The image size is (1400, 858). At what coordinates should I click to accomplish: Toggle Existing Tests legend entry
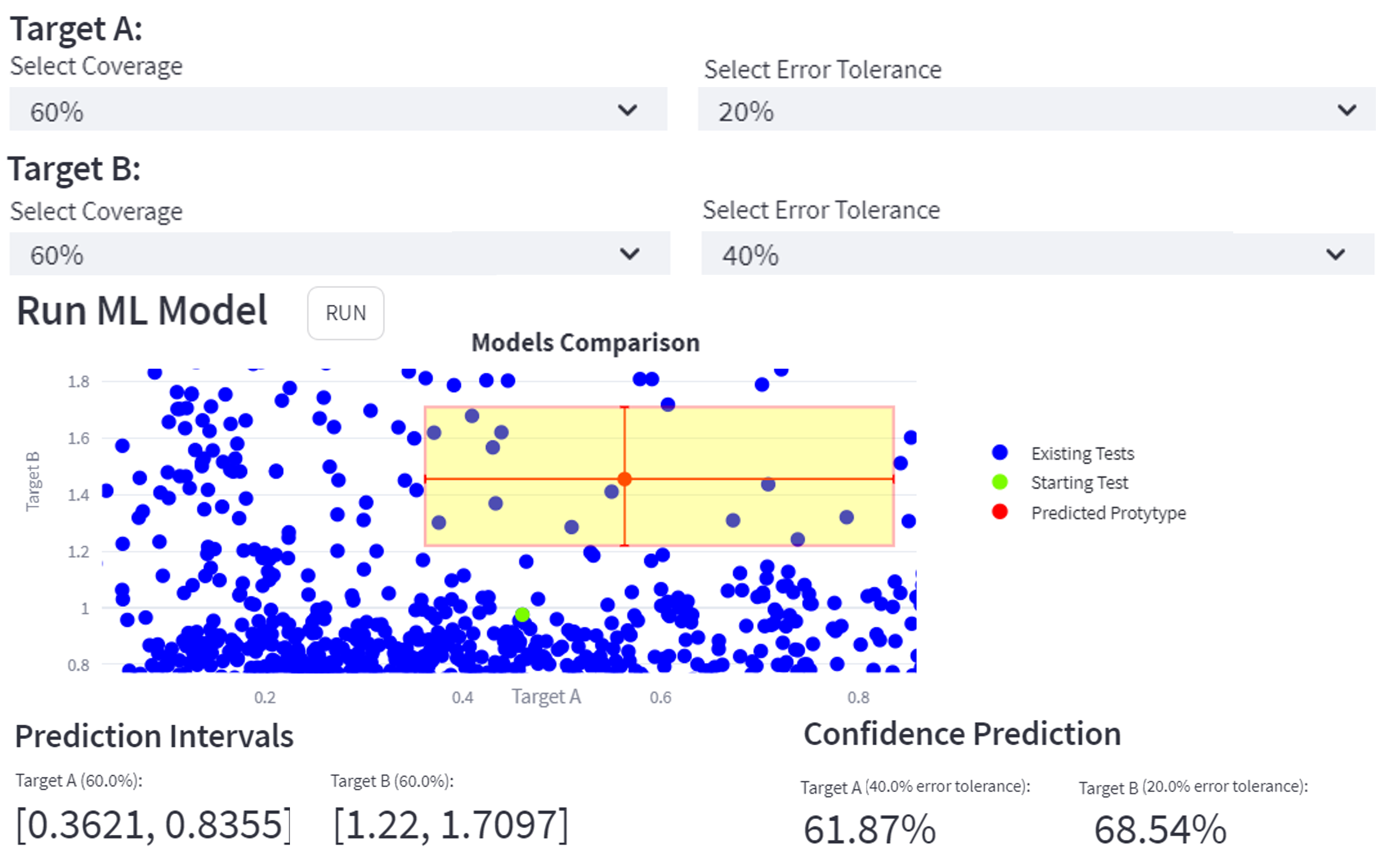click(x=1082, y=454)
